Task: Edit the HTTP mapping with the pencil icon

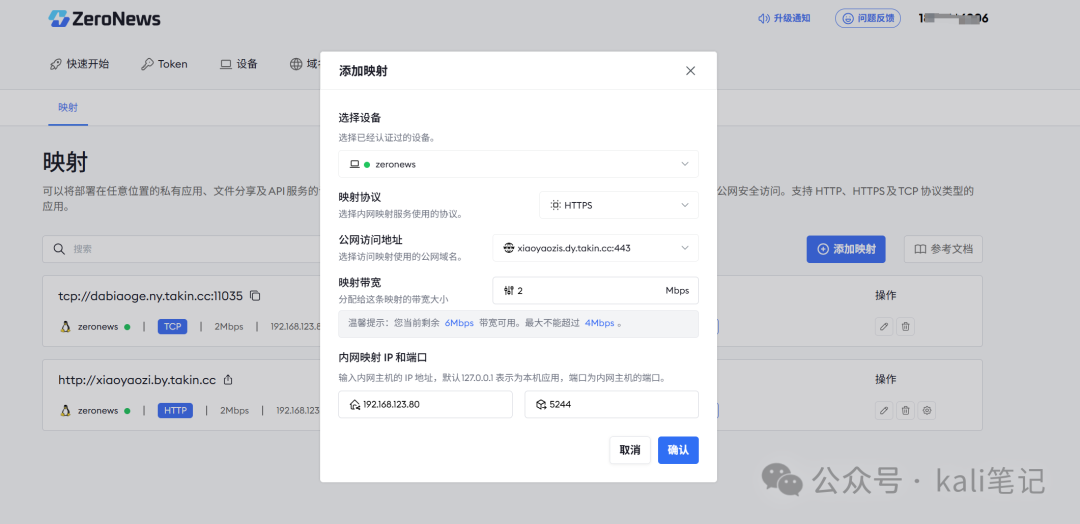Action: (x=883, y=410)
